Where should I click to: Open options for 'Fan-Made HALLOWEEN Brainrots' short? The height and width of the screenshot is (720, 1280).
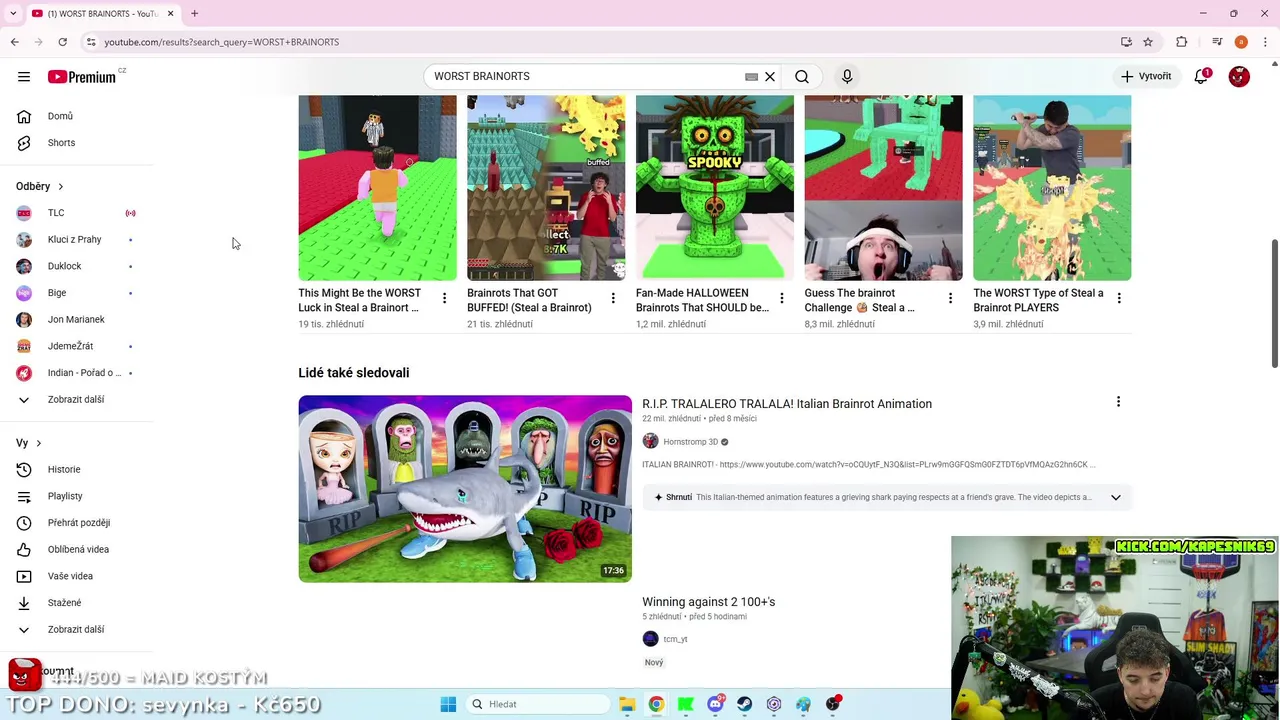(x=782, y=298)
